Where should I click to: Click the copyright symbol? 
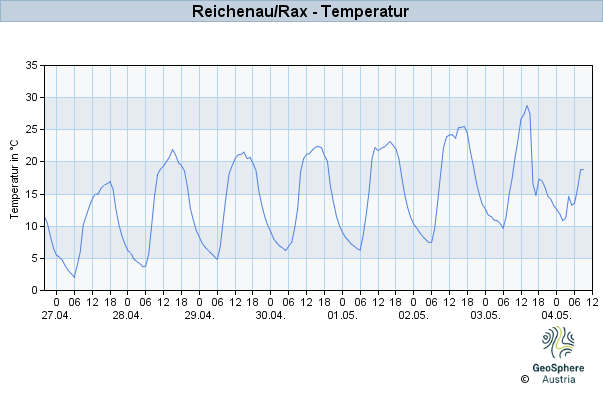[x=525, y=379]
